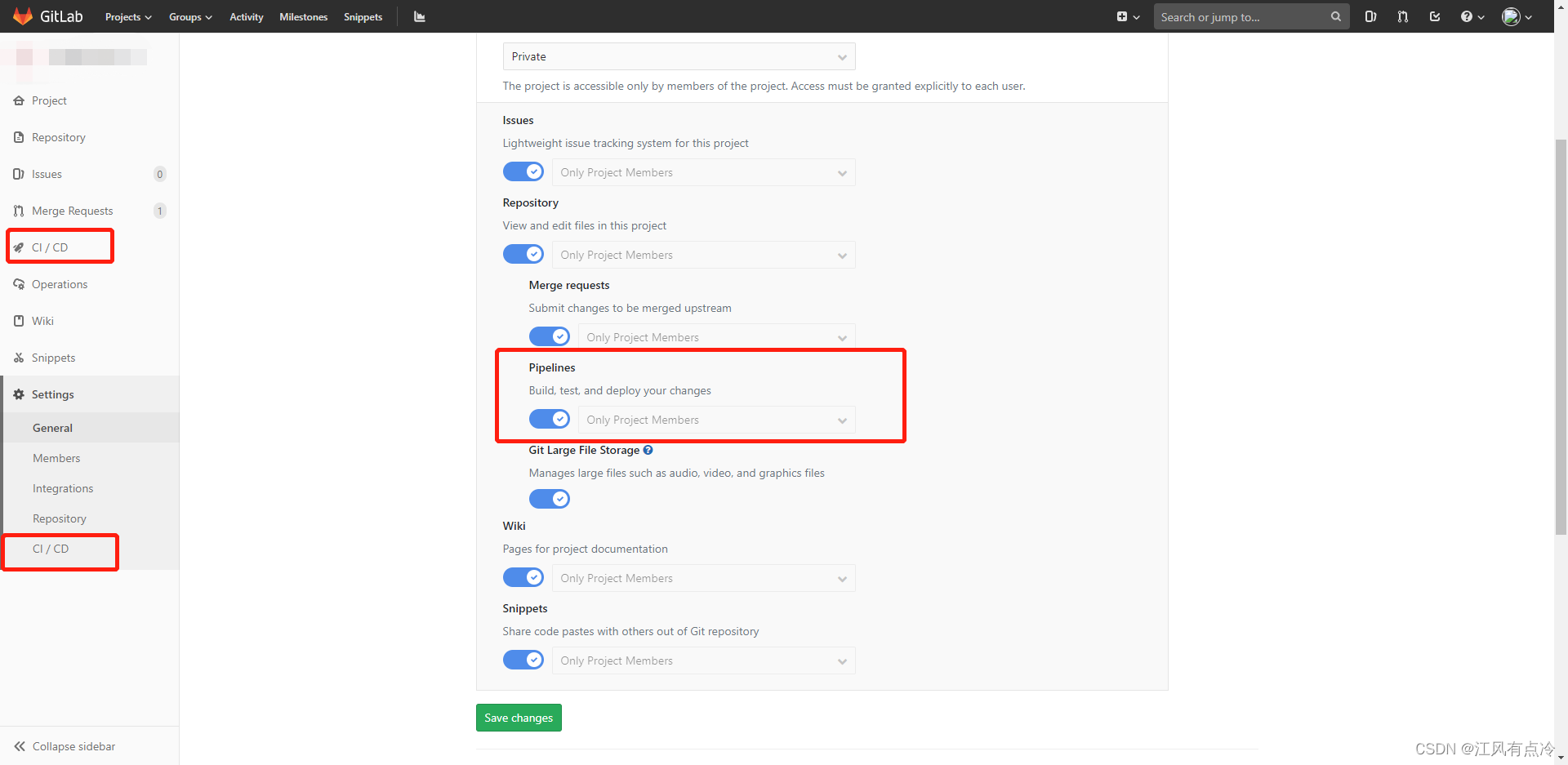Open the Merge Requests sidebar link

72,211
